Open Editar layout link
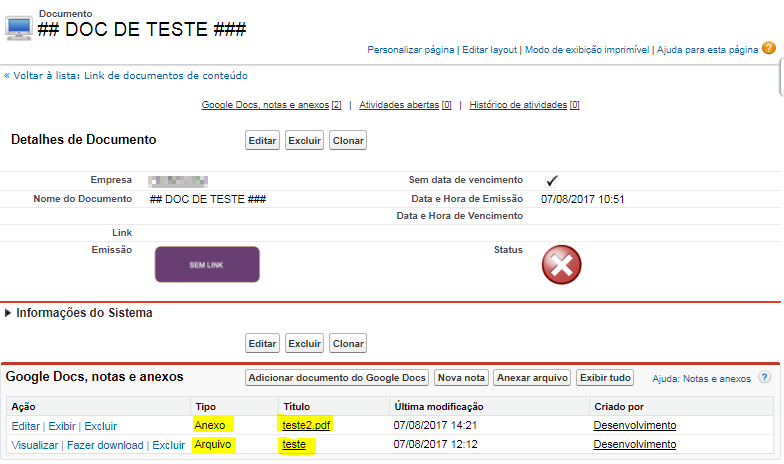 tap(490, 50)
